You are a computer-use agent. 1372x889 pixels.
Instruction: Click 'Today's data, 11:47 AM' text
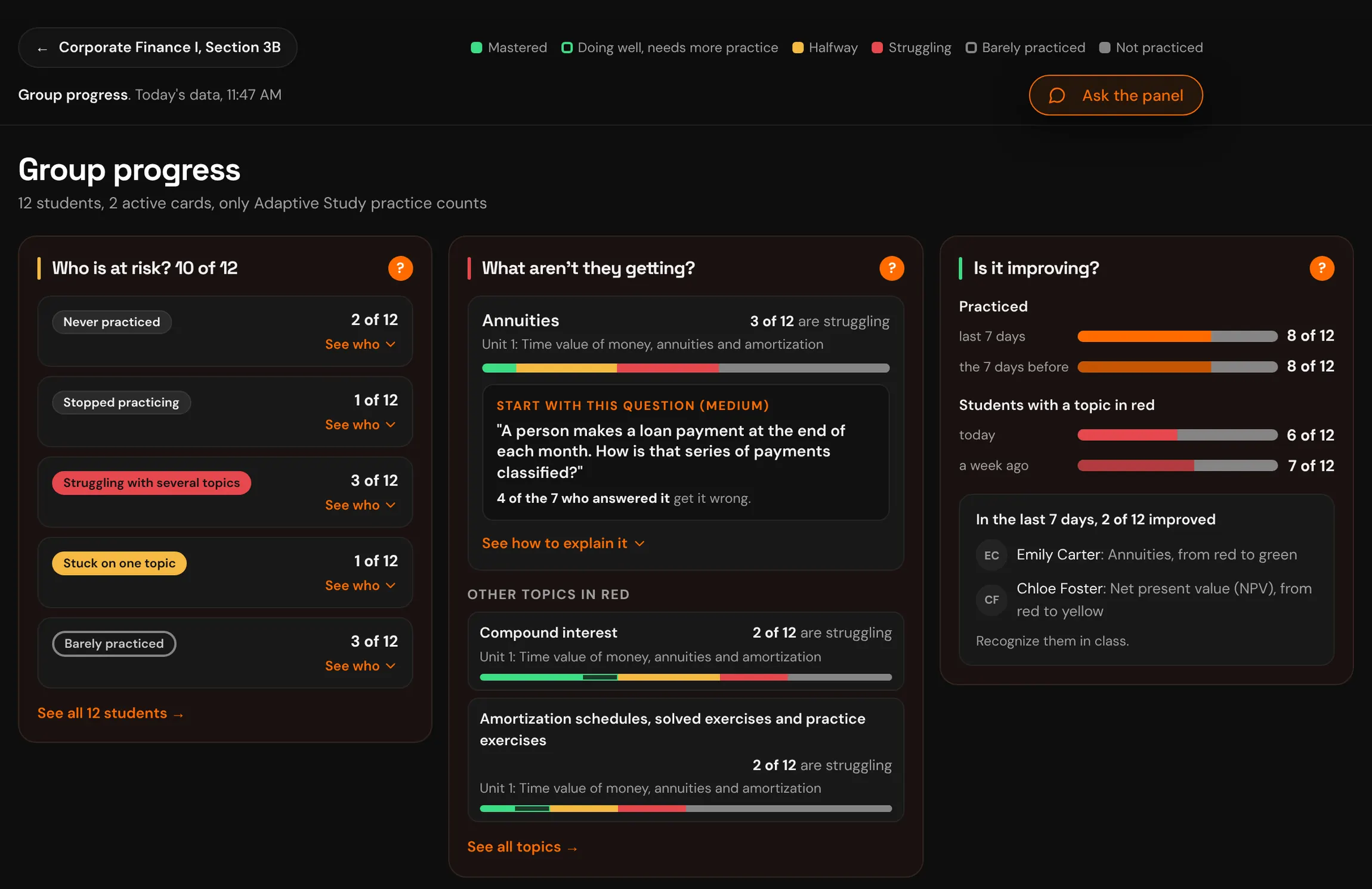[x=208, y=95]
